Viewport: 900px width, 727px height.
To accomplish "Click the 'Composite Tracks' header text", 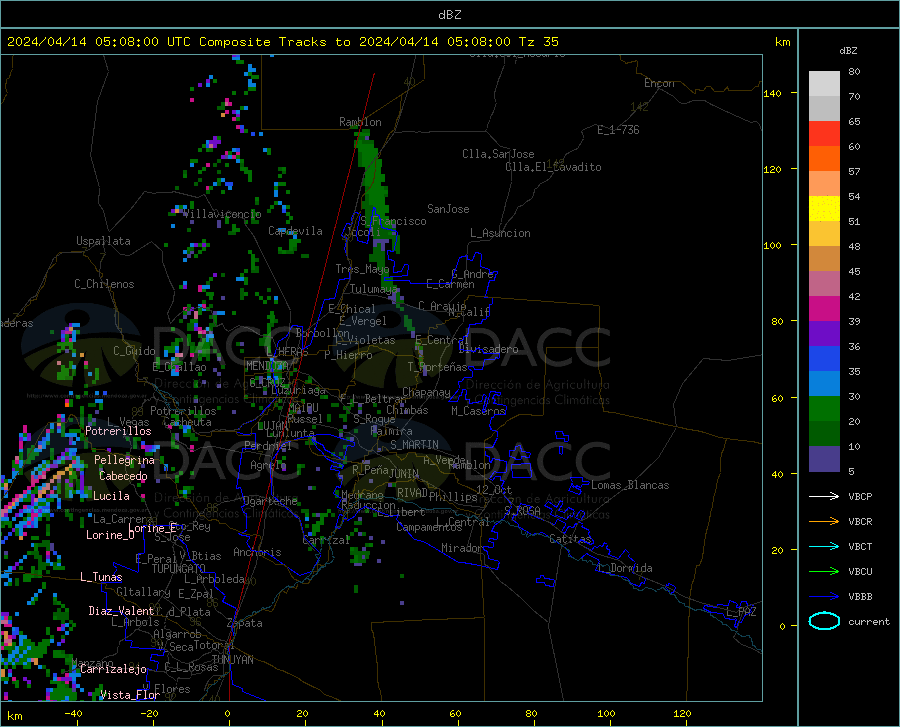I will coord(263,42).
